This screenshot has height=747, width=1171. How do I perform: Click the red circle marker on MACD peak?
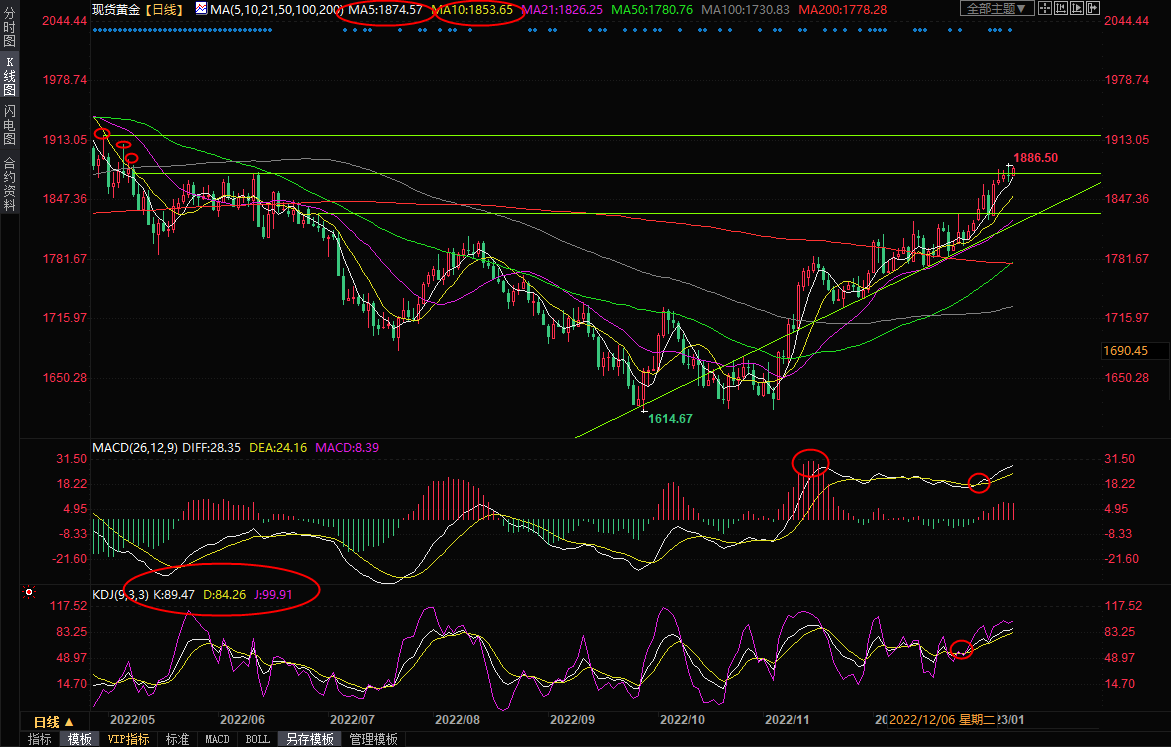(810, 462)
